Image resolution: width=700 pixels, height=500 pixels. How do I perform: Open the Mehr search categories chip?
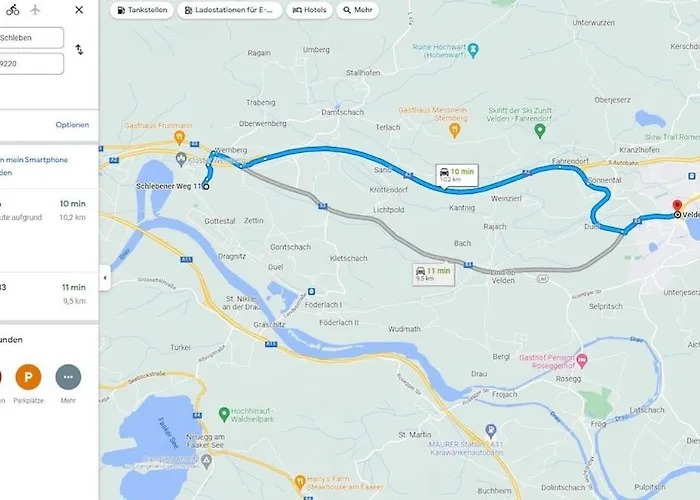pyautogui.click(x=358, y=10)
